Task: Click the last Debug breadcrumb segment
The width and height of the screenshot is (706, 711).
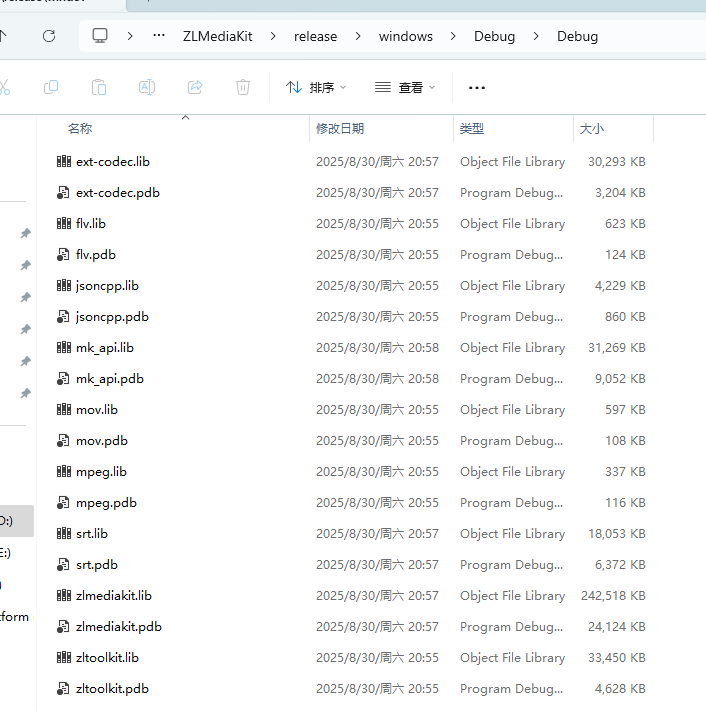Action: [577, 36]
